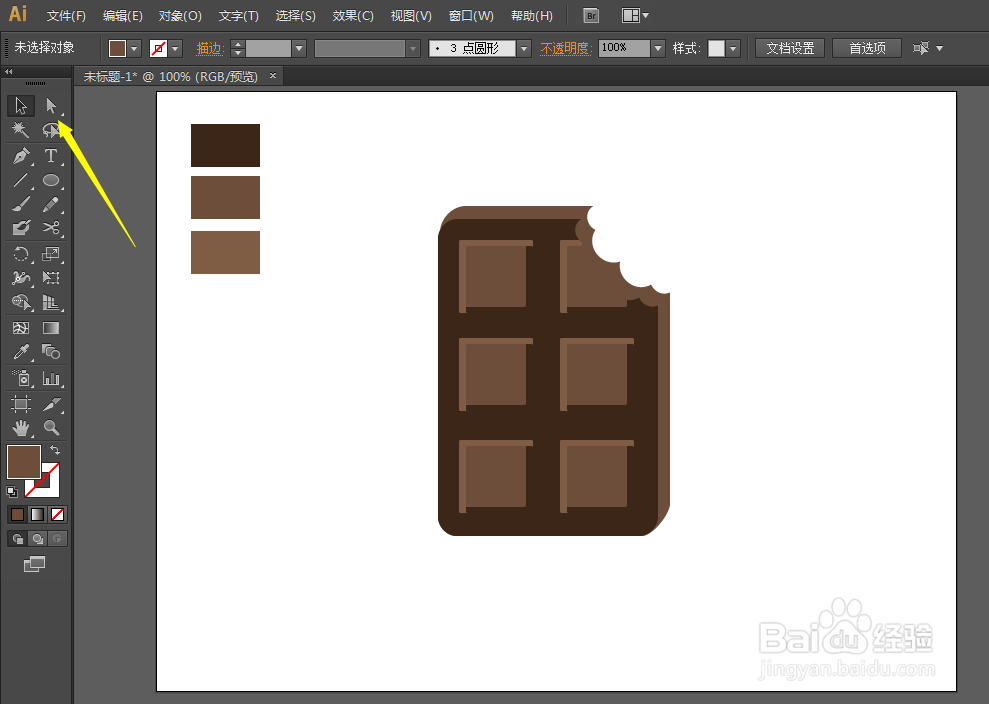Select the Artboard tool
The width and height of the screenshot is (989, 704).
tap(21, 404)
